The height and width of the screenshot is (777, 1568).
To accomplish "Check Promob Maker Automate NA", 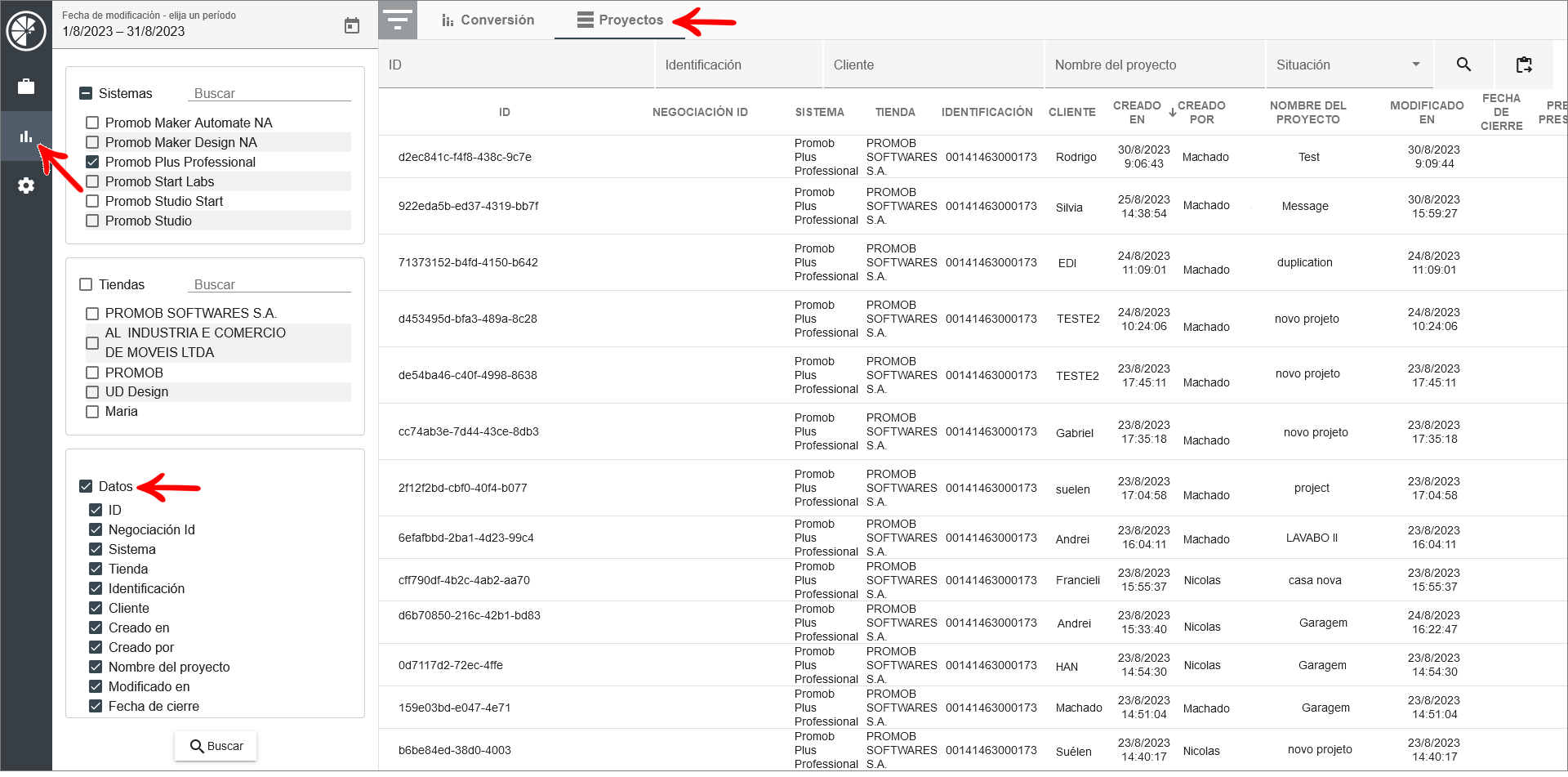I will click(92, 123).
